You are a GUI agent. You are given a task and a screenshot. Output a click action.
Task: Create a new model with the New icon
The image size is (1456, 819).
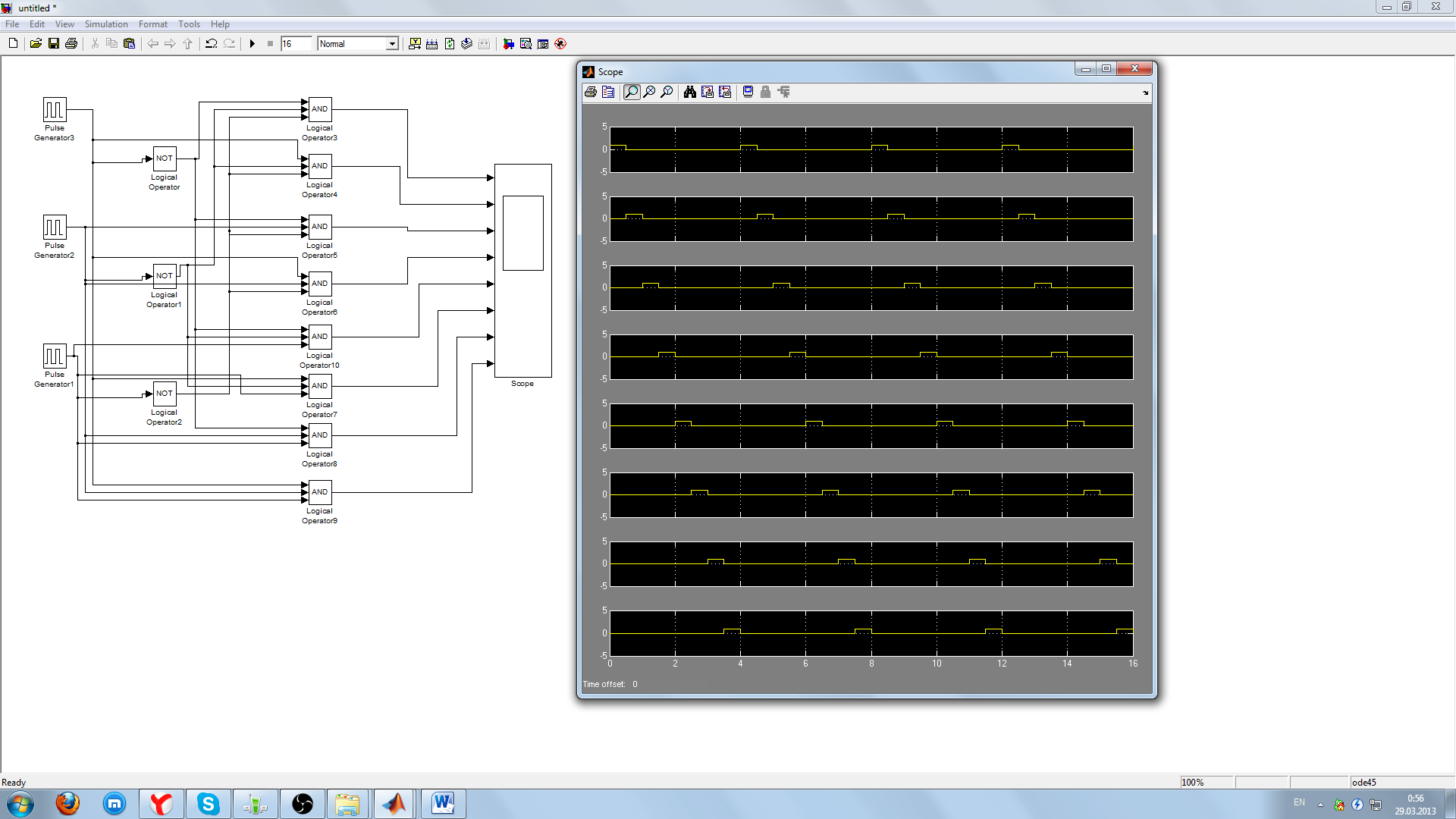coord(13,44)
